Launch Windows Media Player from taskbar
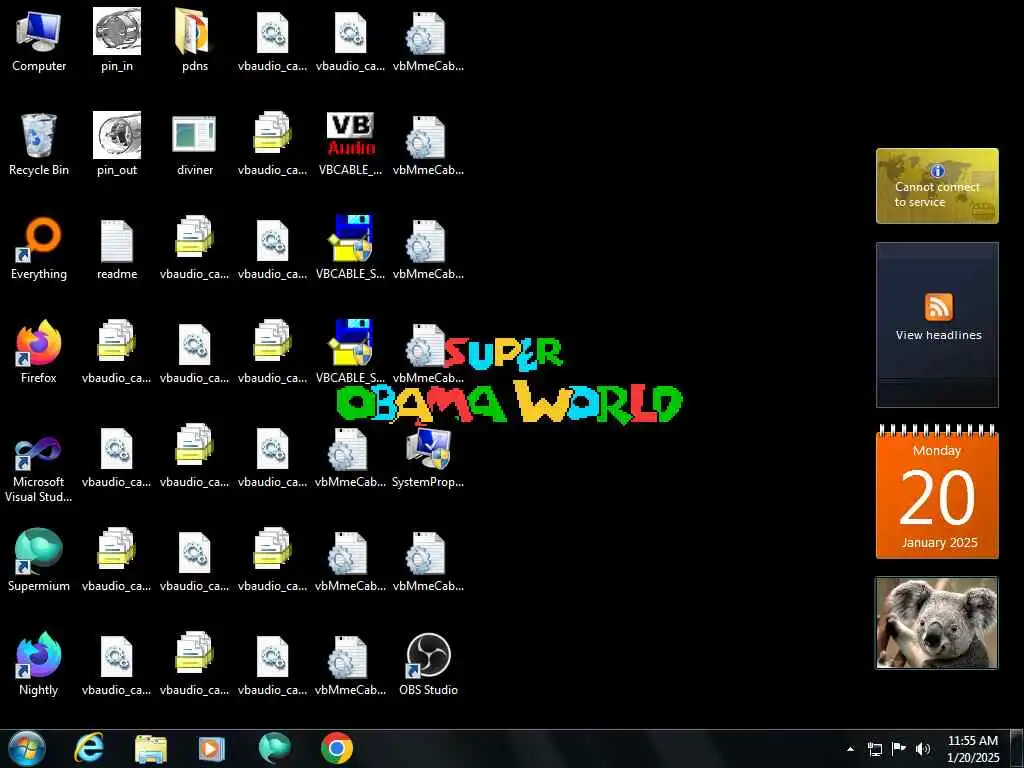1024x768 pixels. [x=212, y=748]
